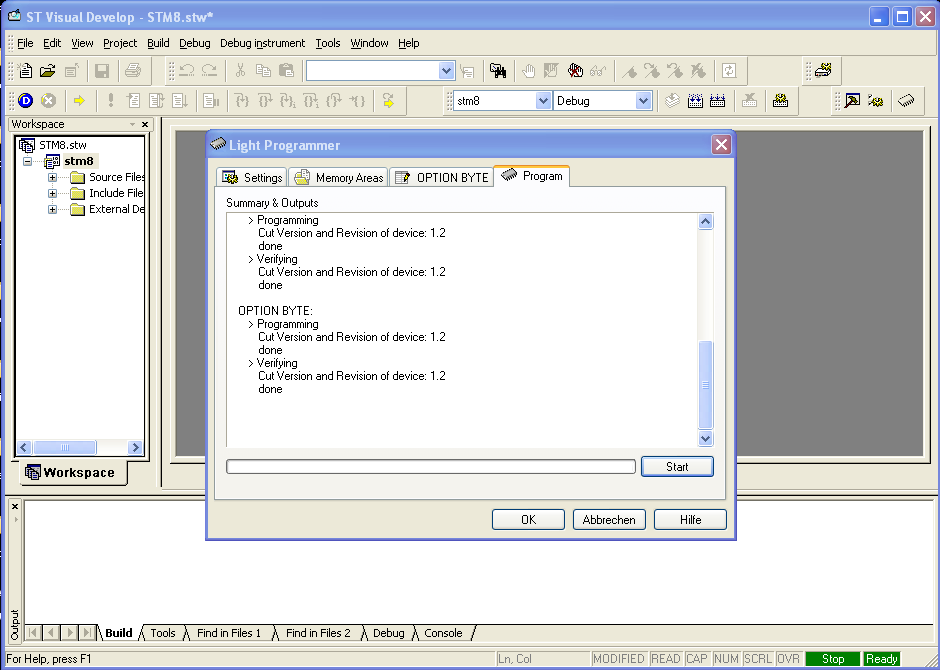Viewport: 940px width, 670px height.
Task: Open the Debug configuration dropdown
Action: tap(643, 101)
